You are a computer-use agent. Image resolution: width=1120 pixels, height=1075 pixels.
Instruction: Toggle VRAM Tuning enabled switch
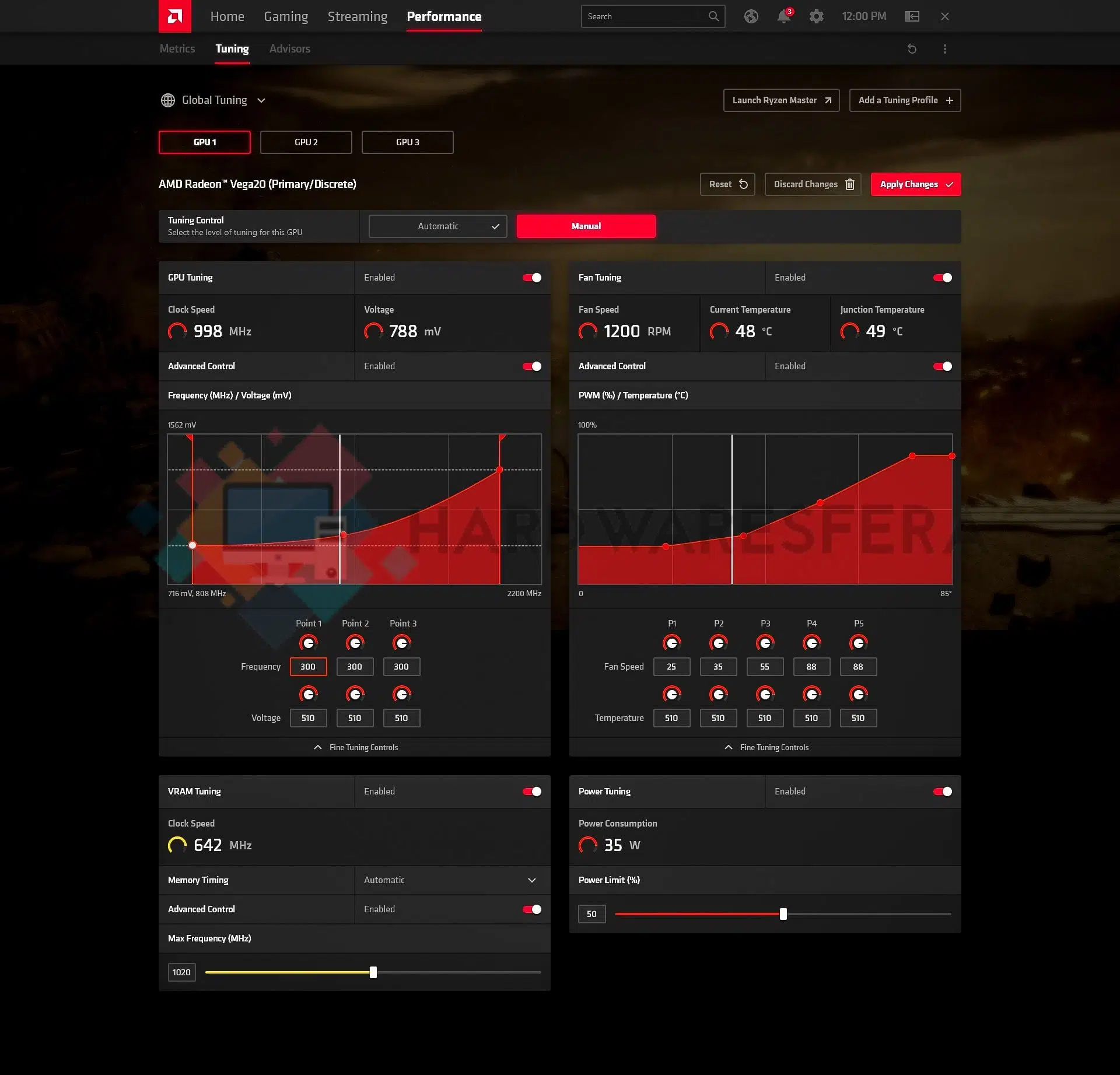(x=532, y=792)
